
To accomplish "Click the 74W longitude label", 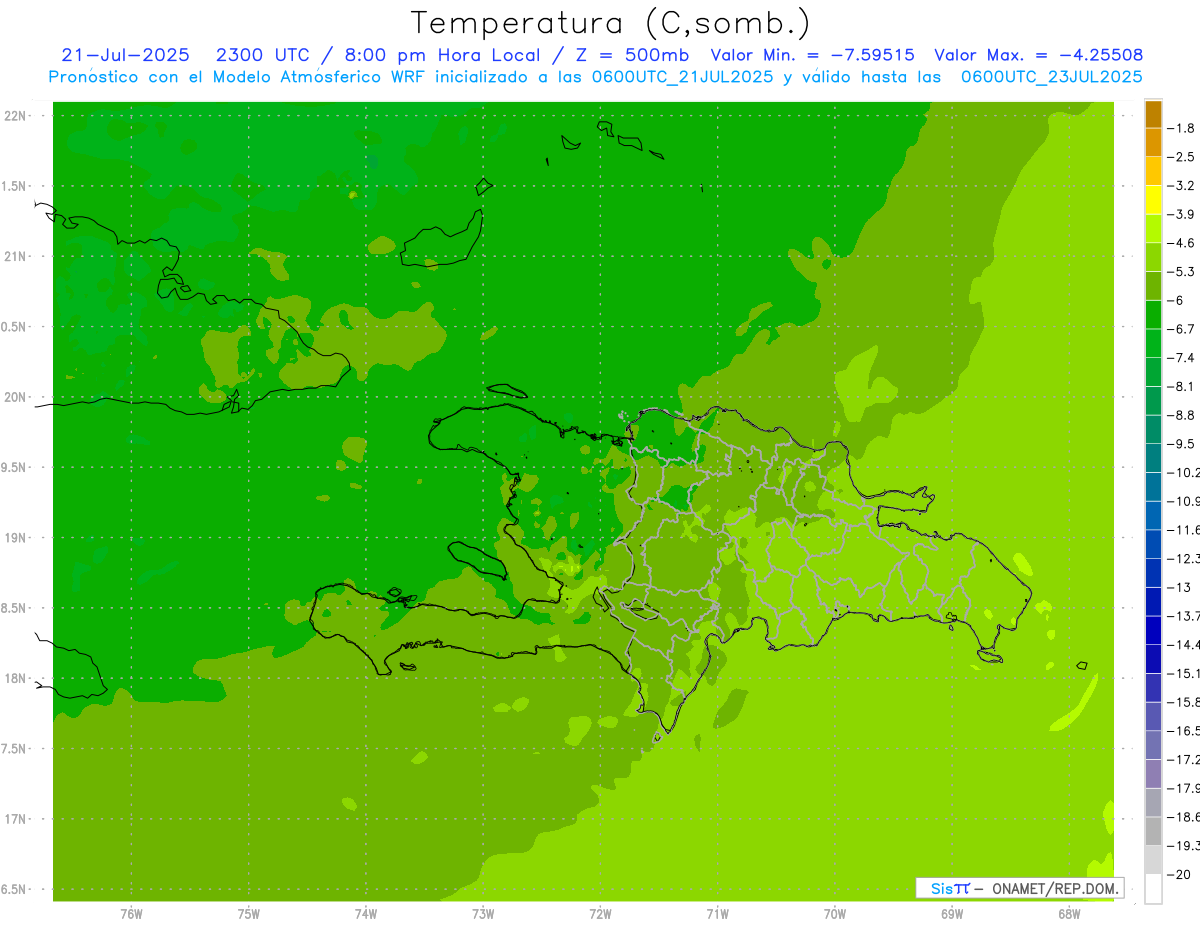I will pyautogui.click(x=366, y=914).
